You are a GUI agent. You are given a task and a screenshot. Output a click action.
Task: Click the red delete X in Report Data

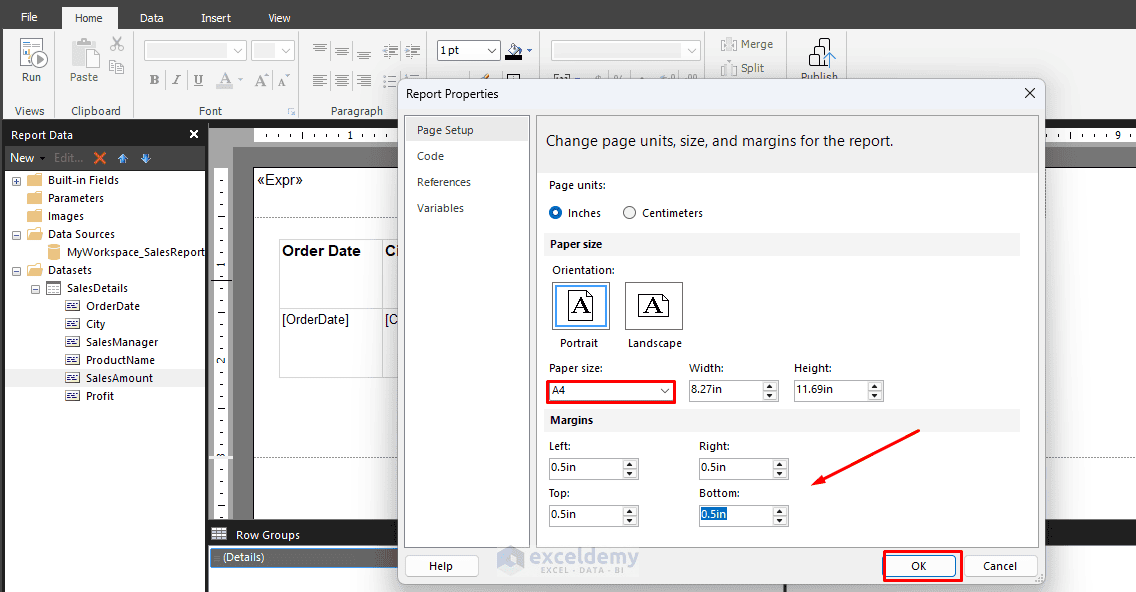coord(100,158)
